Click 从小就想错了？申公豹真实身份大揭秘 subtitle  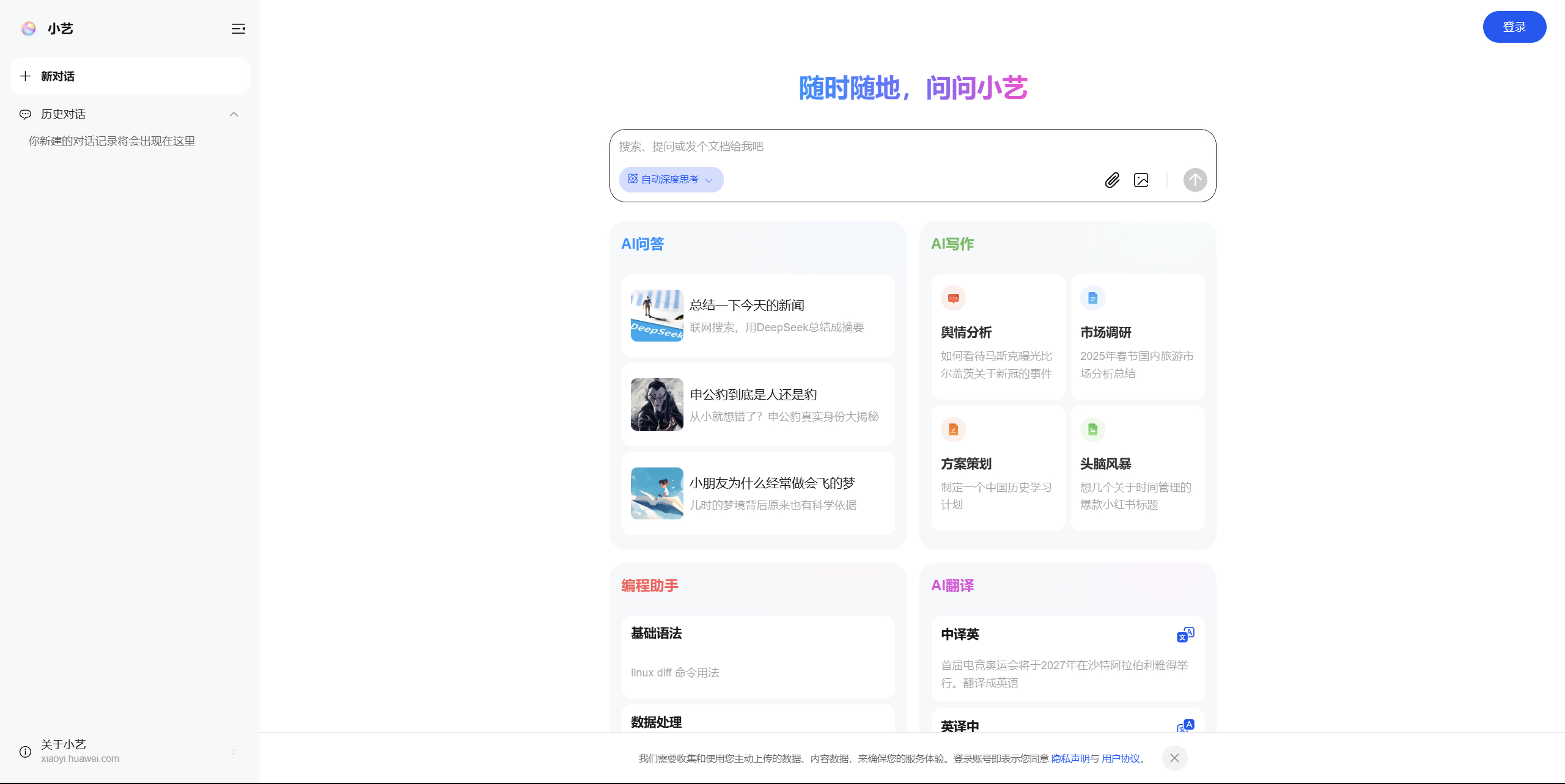[784, 417]
